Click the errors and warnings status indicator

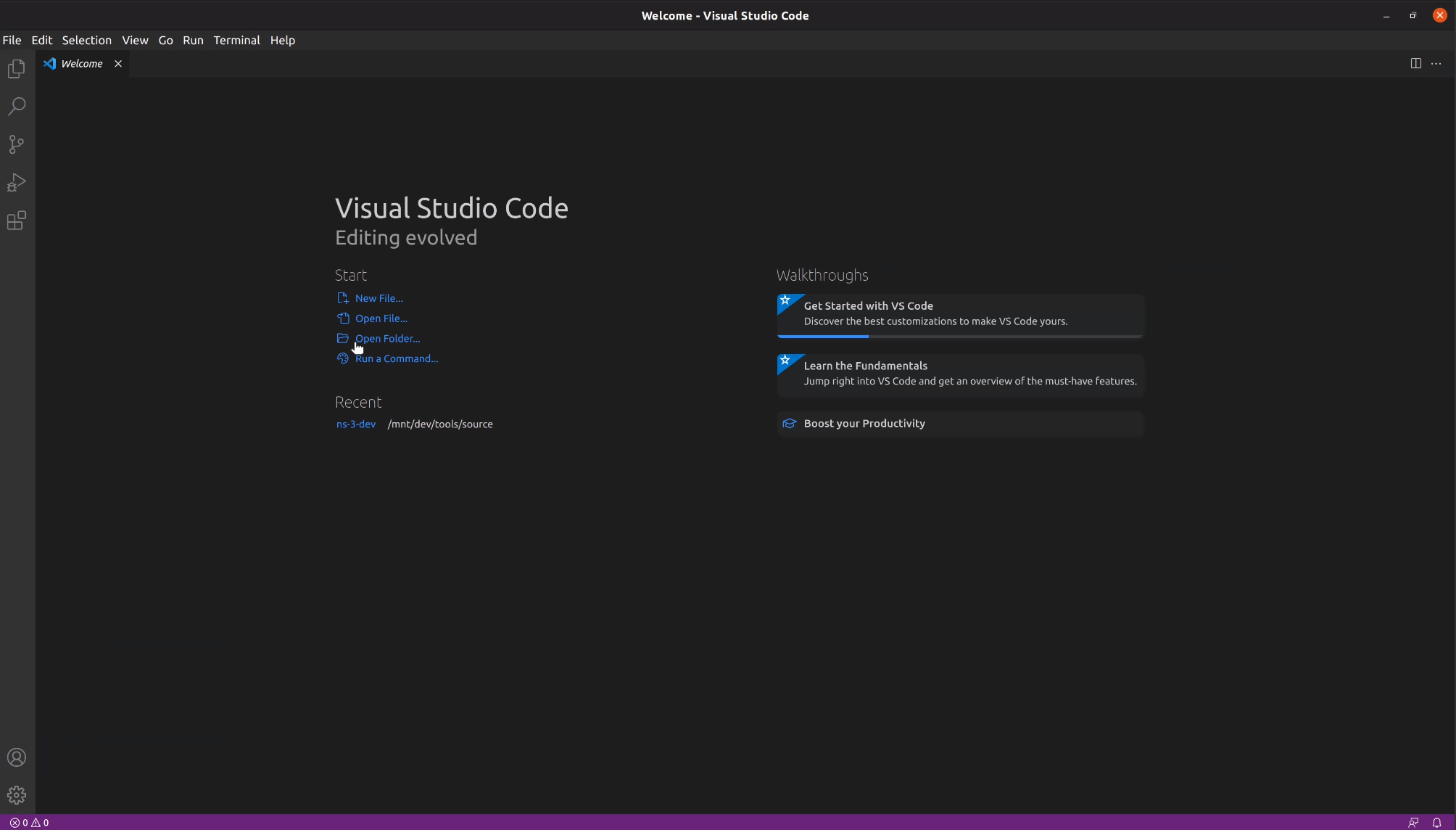[29, 822]
